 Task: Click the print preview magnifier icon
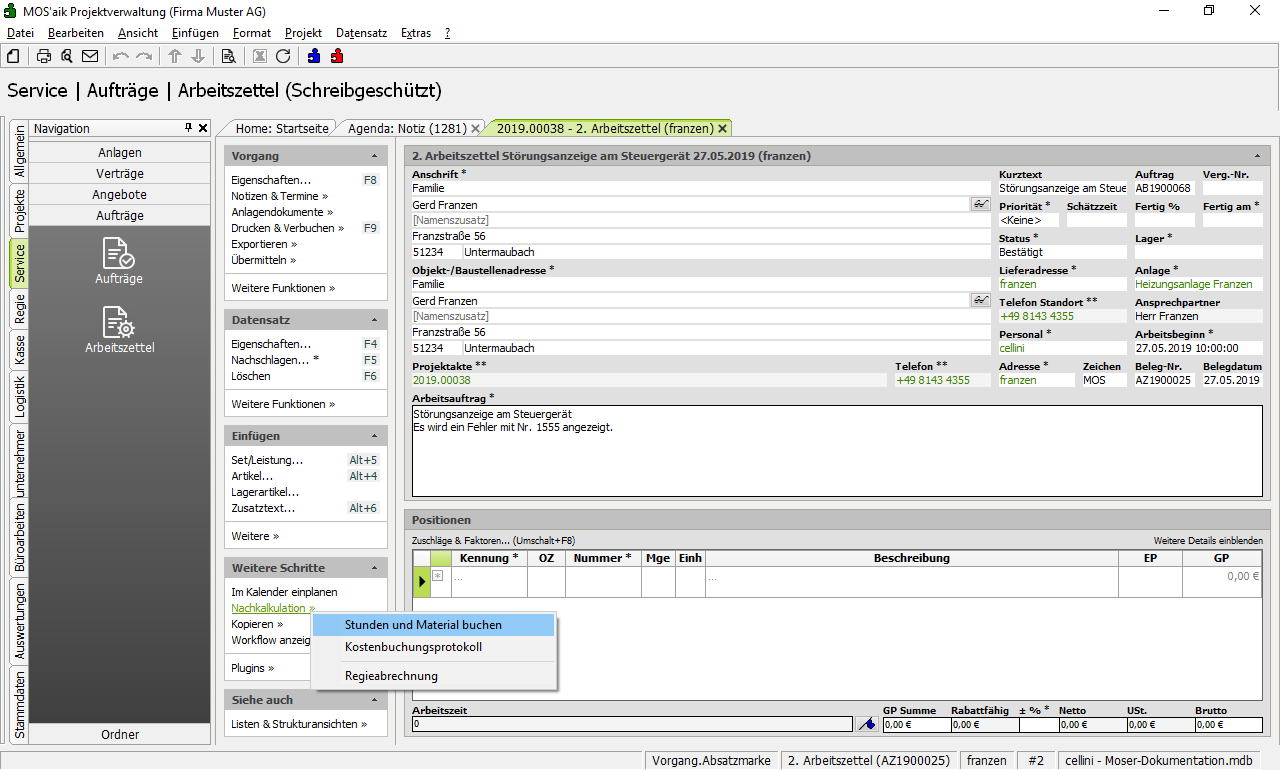coord(67,56)
